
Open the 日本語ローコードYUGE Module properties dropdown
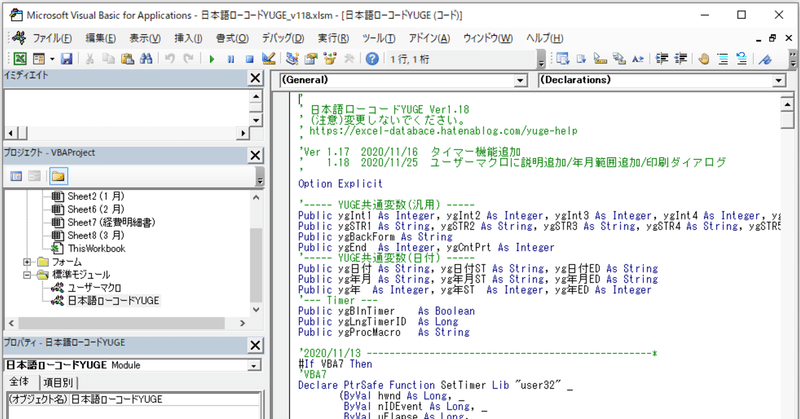[254, 365]
